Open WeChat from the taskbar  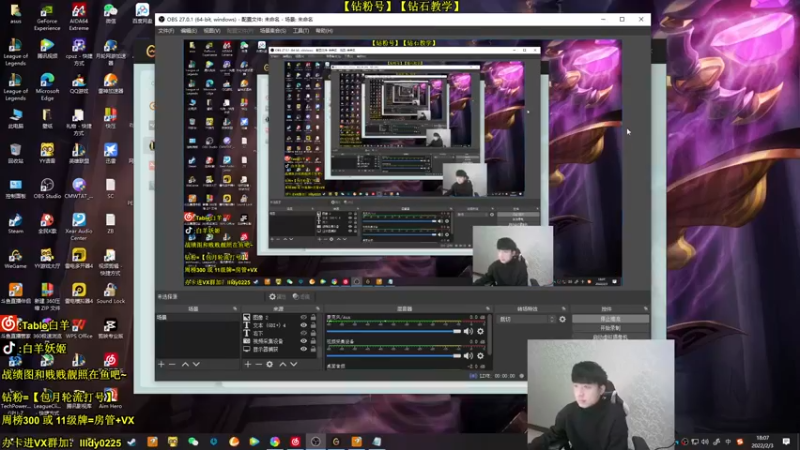coord(193,442)
